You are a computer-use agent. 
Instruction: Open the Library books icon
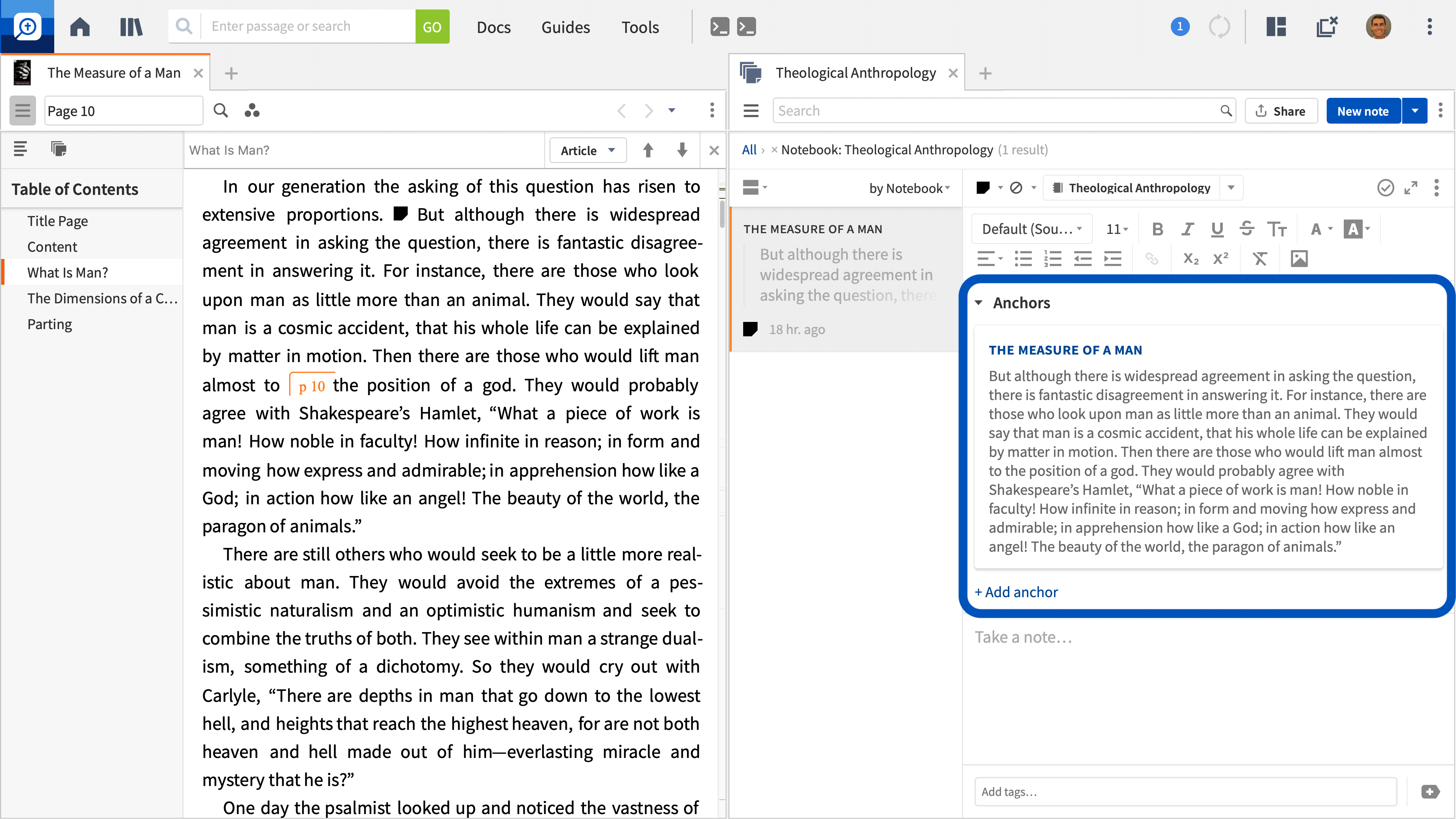[x=131, y=27]
